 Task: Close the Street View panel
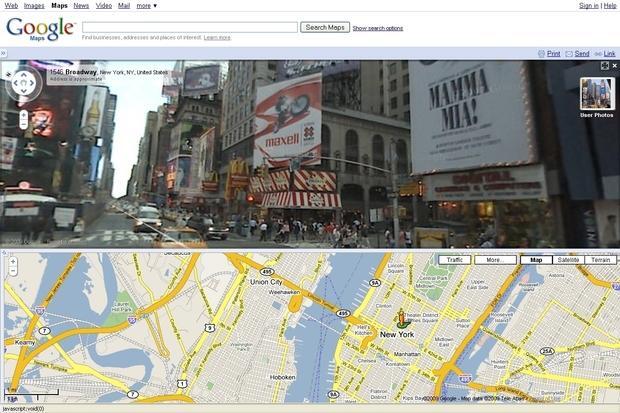coord(615,66)
